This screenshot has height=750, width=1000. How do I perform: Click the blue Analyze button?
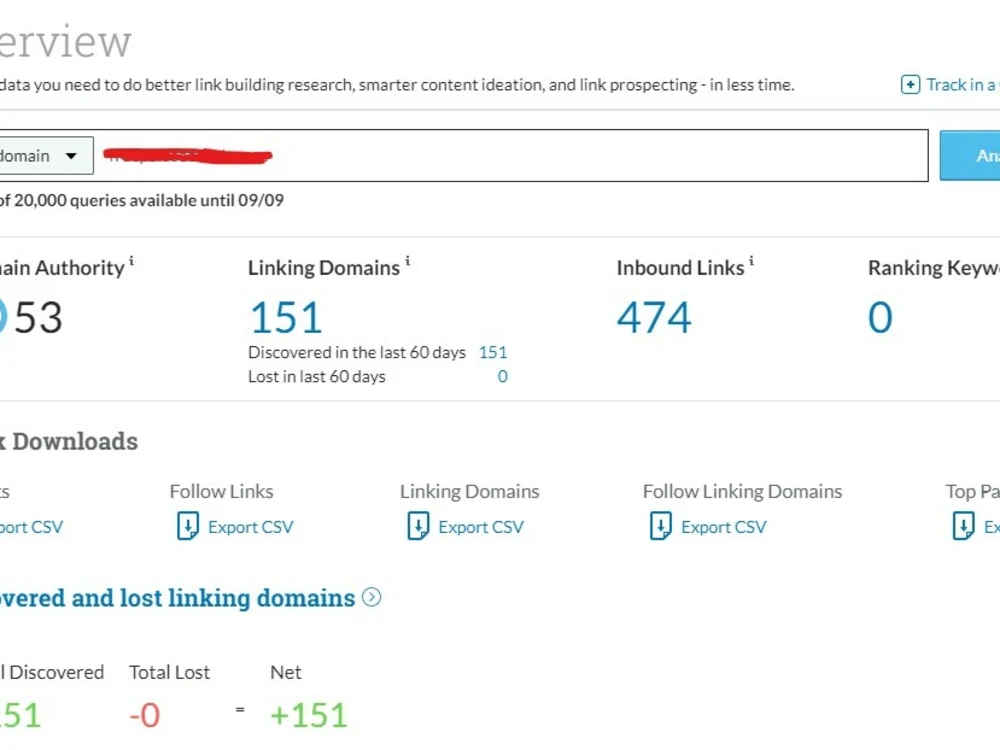click(970, 156)
